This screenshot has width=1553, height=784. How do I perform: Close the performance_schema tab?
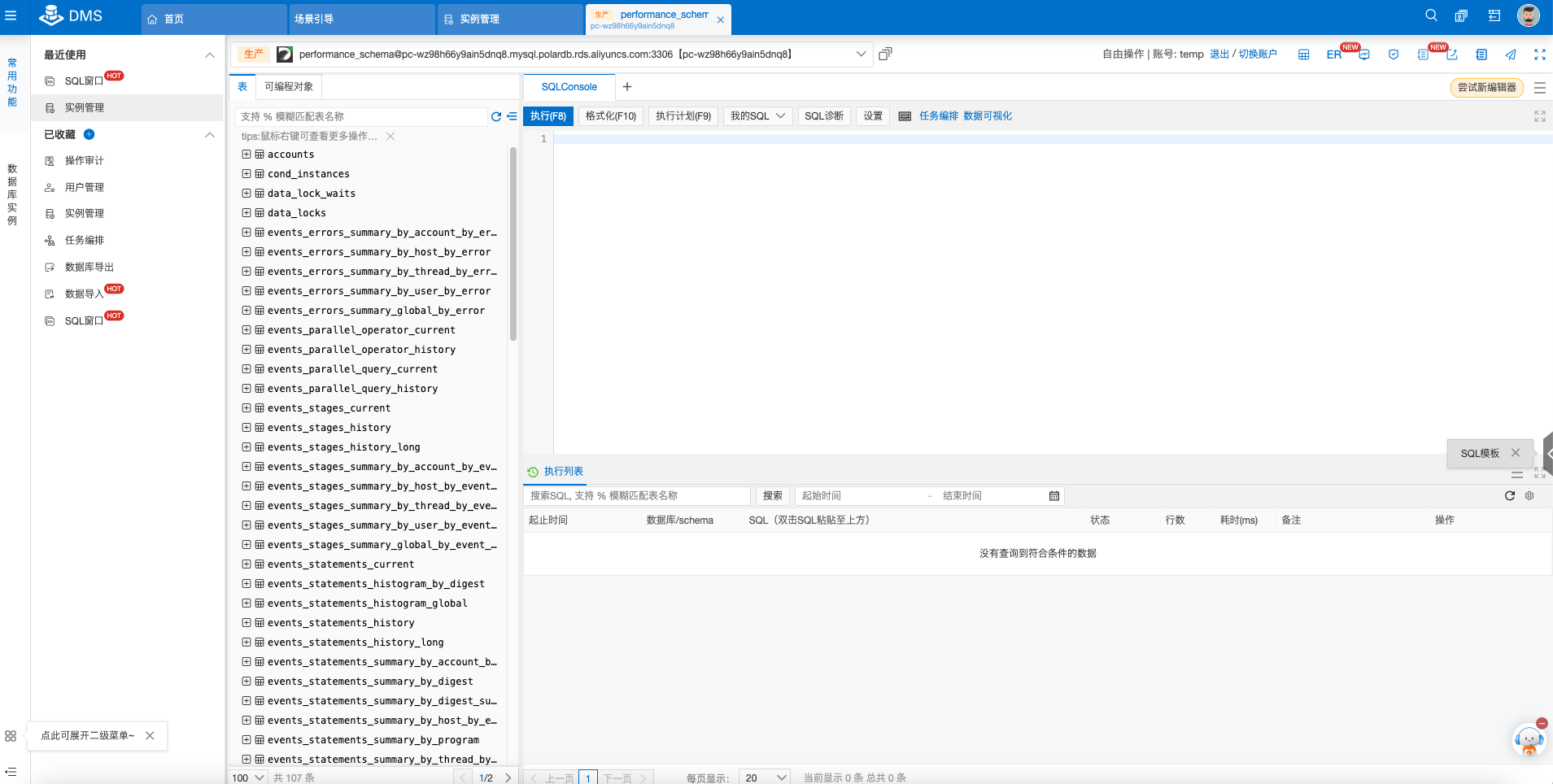tap(720, 20)
